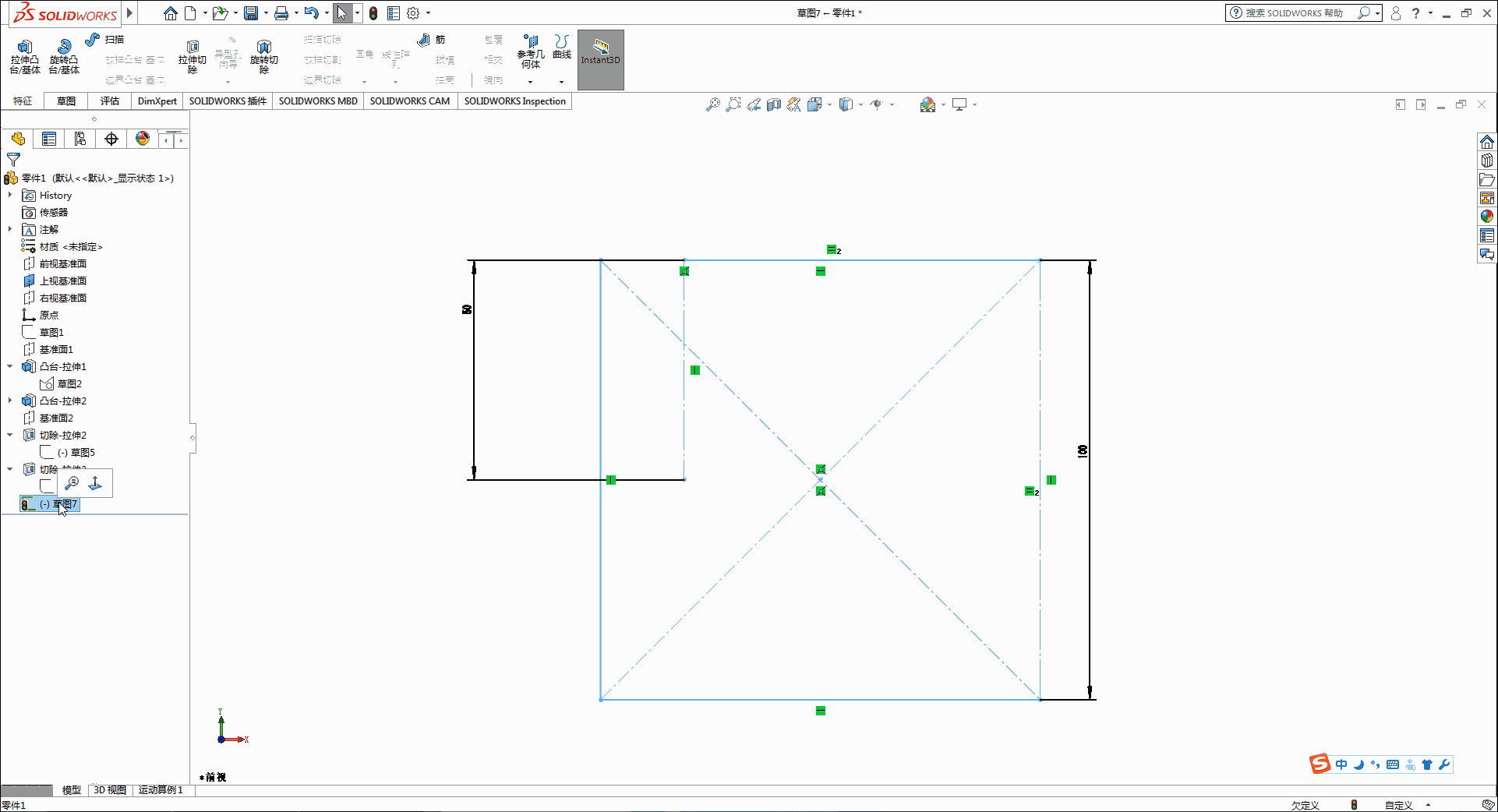This screenshot has height=812, width=1498.
Task: Click the Extruded Cut (拉伸切除) tool
Action: tap(193, 57)
